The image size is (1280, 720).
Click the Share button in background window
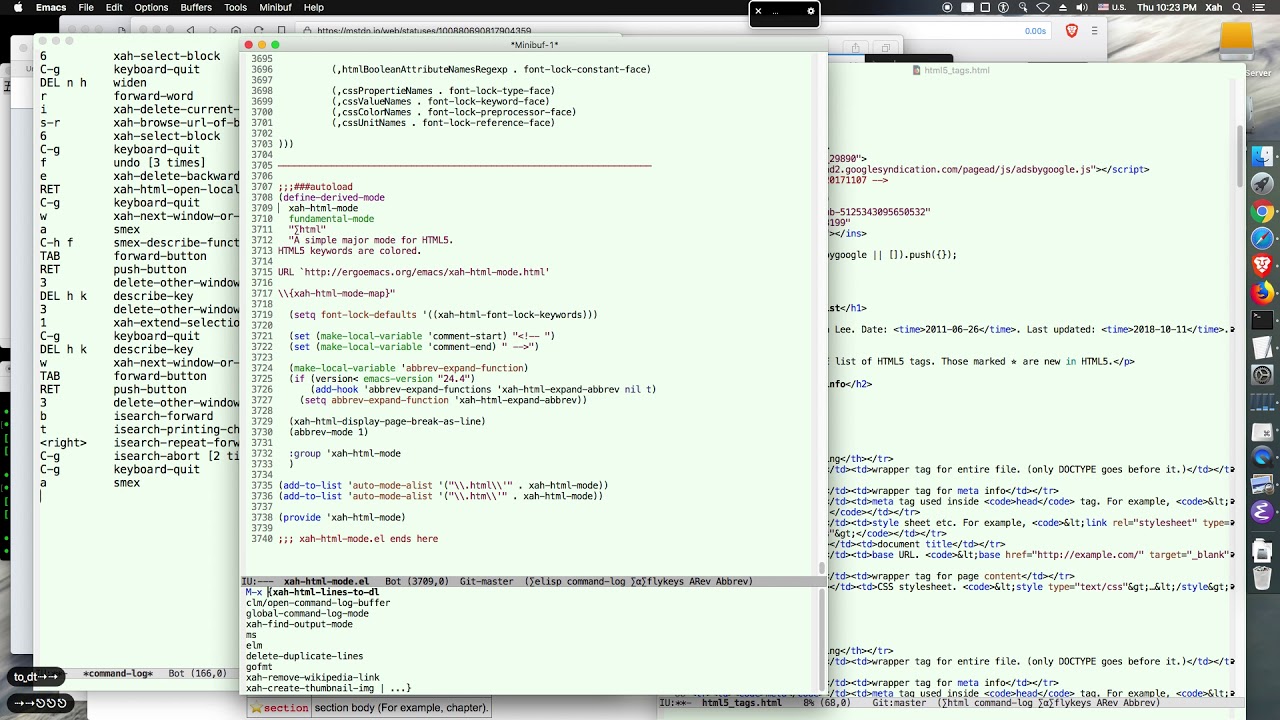pyautogui.click(x=855, y=47)
